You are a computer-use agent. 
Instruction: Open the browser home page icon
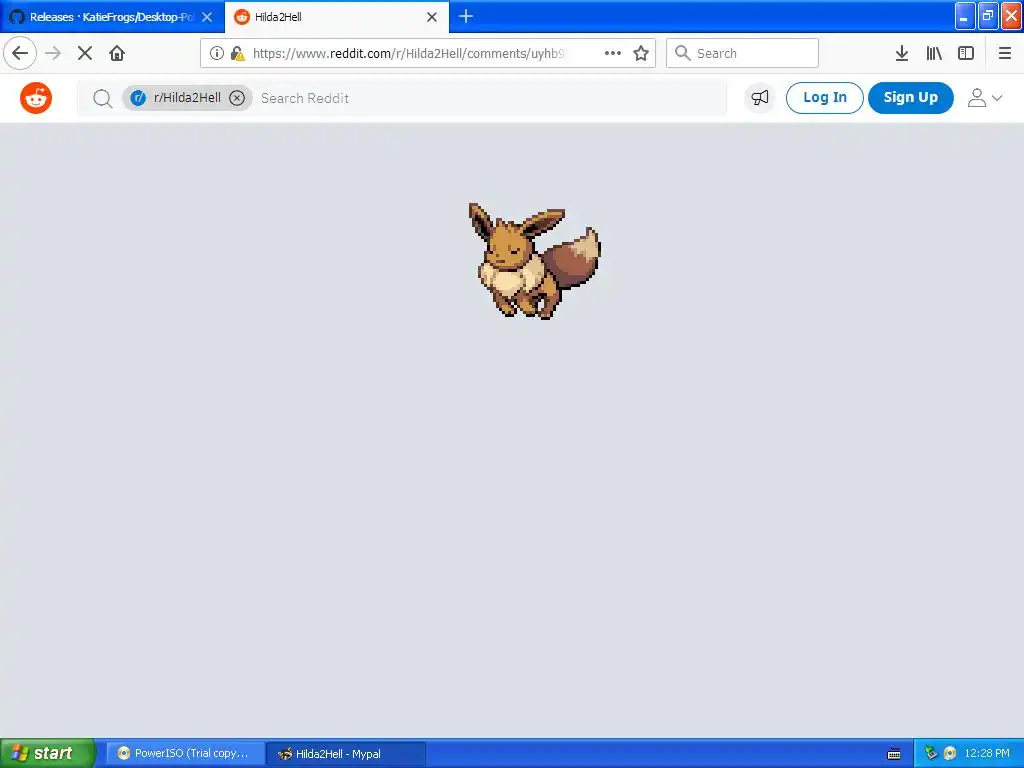[x=117, y=53]
